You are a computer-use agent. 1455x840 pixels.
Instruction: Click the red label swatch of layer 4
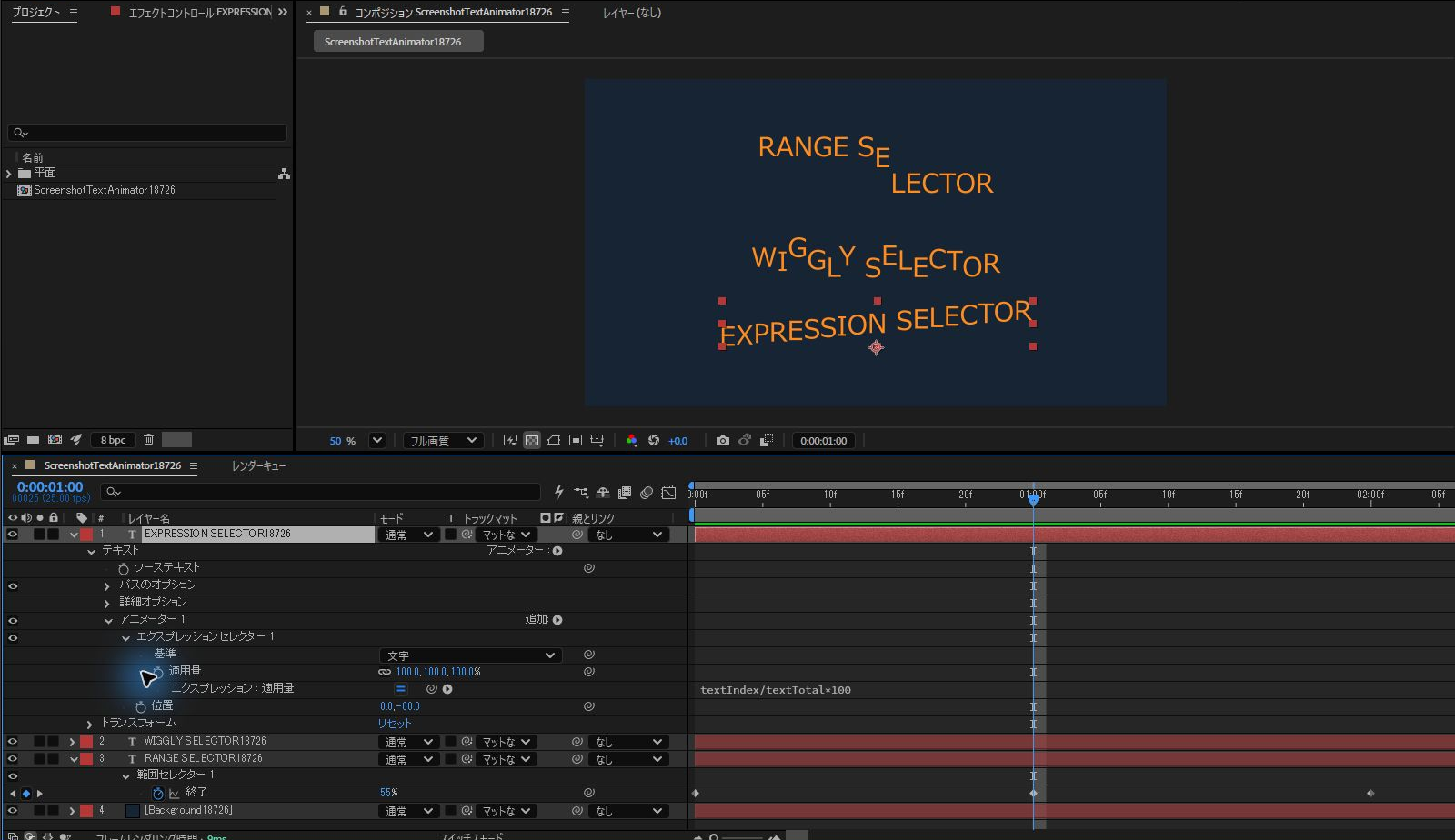click(86, 811)
